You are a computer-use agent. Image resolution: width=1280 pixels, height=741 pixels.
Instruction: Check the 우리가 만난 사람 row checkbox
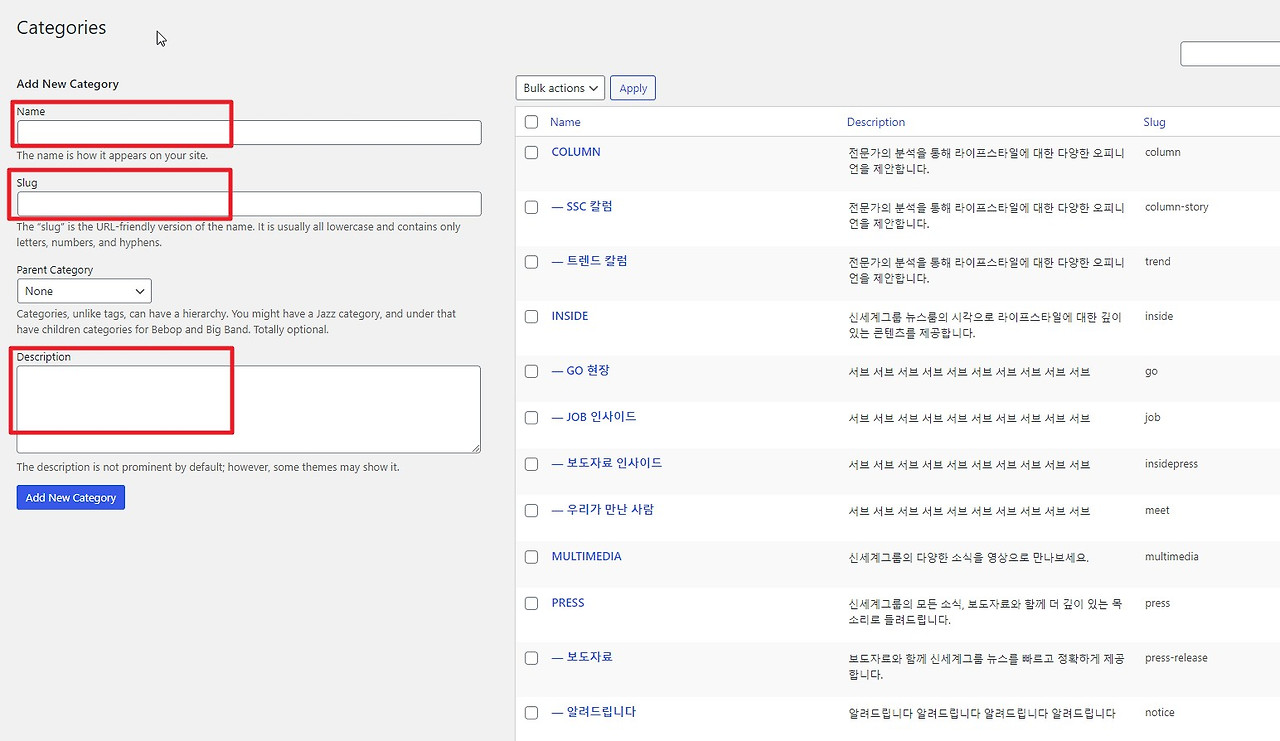click(532, 510)
